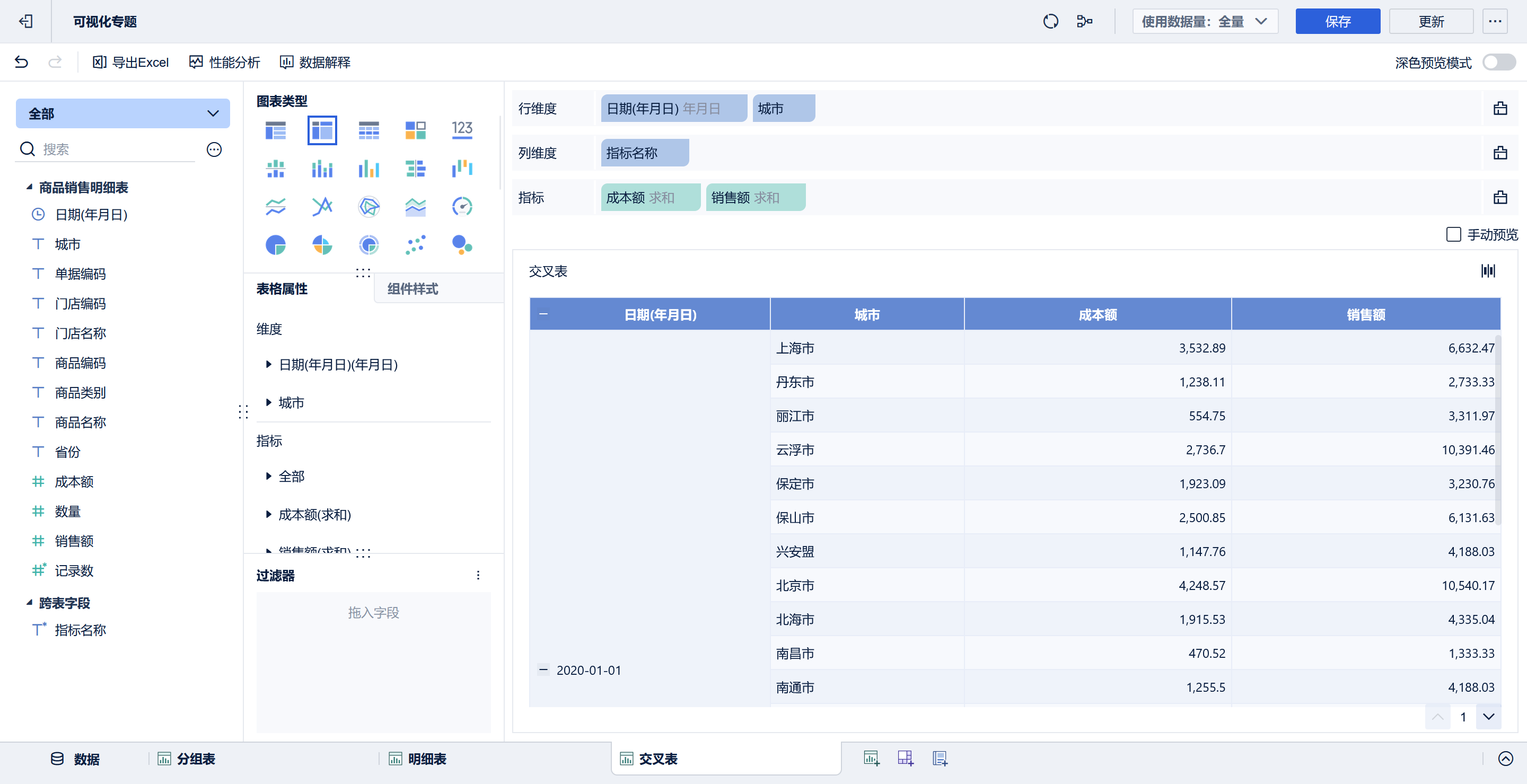Viewport: 1527px width, 784px height.
Task: Open the 全部 data table dropdown
Action: coord(122,114)
